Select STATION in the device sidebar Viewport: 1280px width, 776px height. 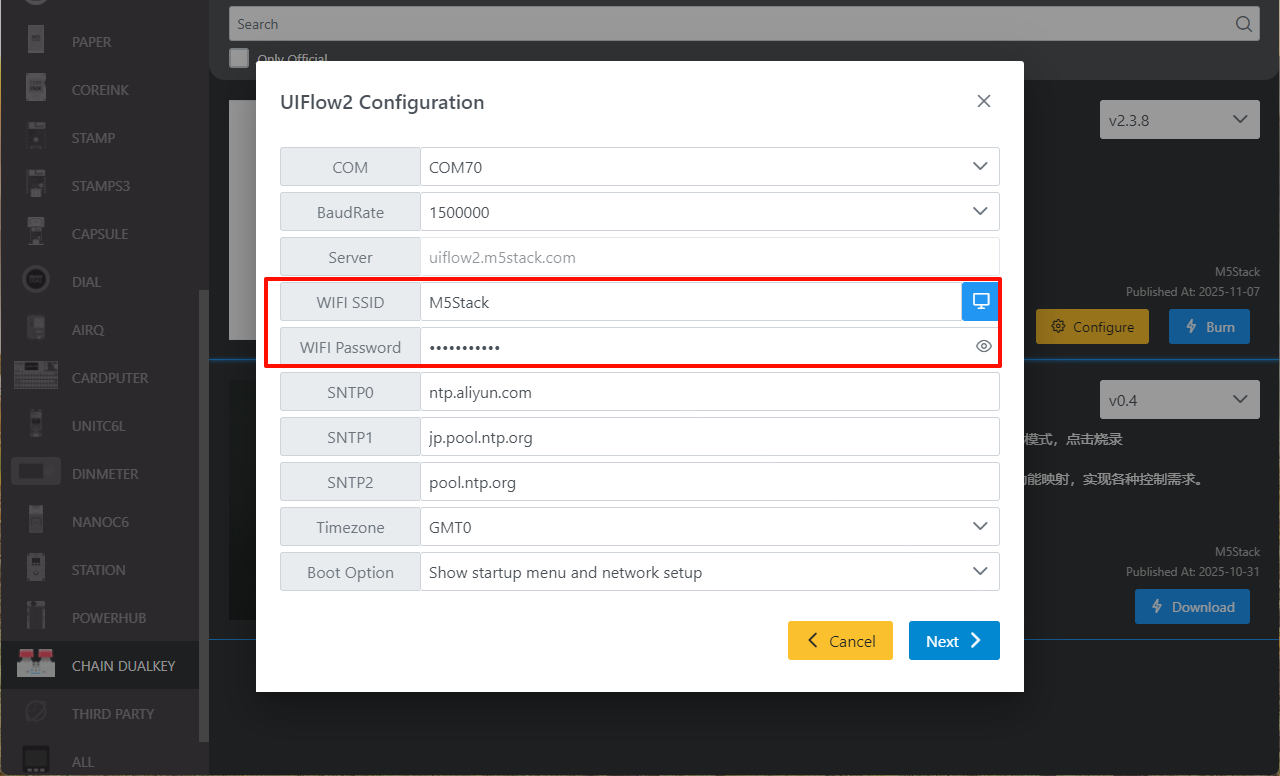[98, 569]
